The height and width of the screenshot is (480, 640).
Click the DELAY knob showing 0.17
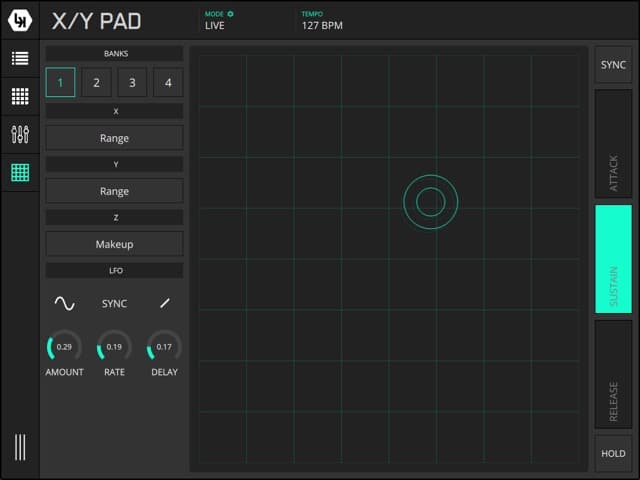164,347
